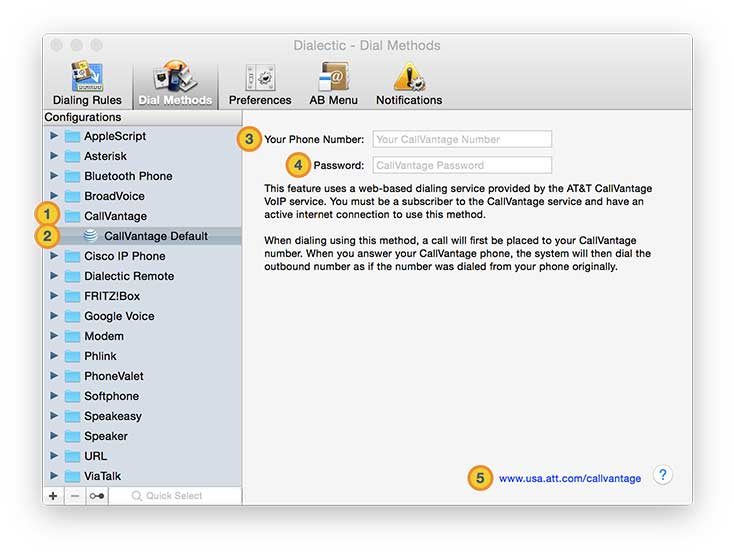Click in the Your Phone Number field
This screenshot has height=555, width=734.
point(462,139)
